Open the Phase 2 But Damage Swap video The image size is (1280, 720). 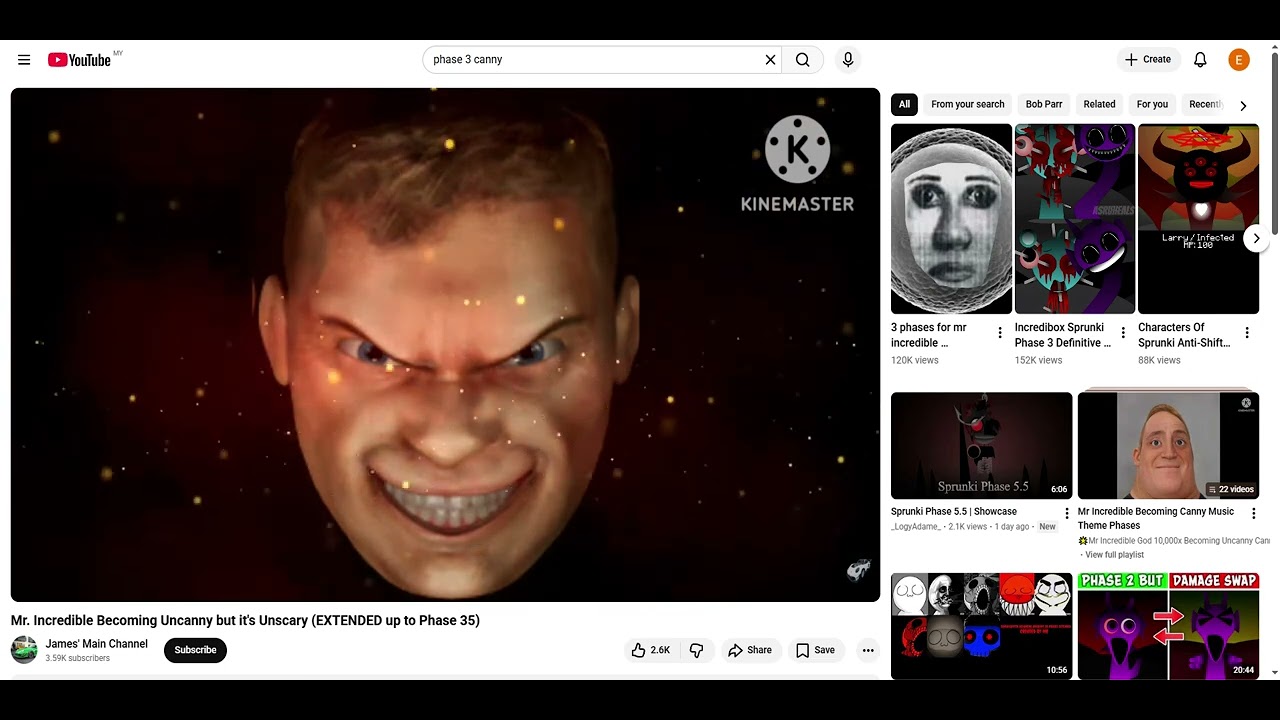coord(1168,626)
